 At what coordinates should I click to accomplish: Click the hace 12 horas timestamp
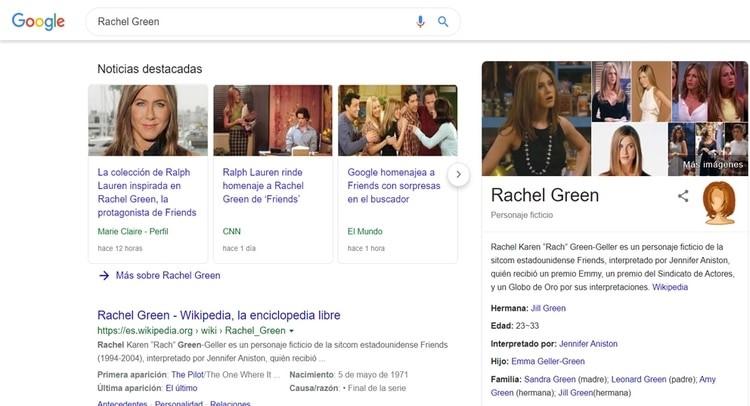[120, 249]
